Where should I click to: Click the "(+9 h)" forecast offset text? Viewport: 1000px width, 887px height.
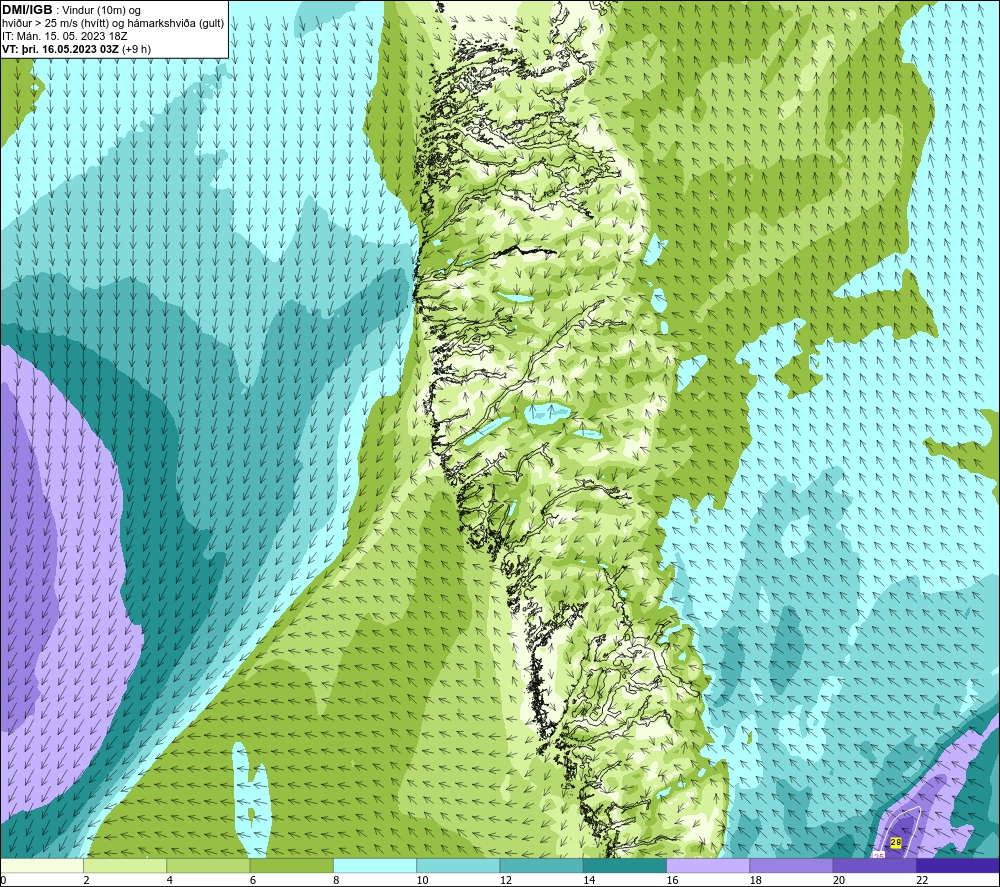136,49
